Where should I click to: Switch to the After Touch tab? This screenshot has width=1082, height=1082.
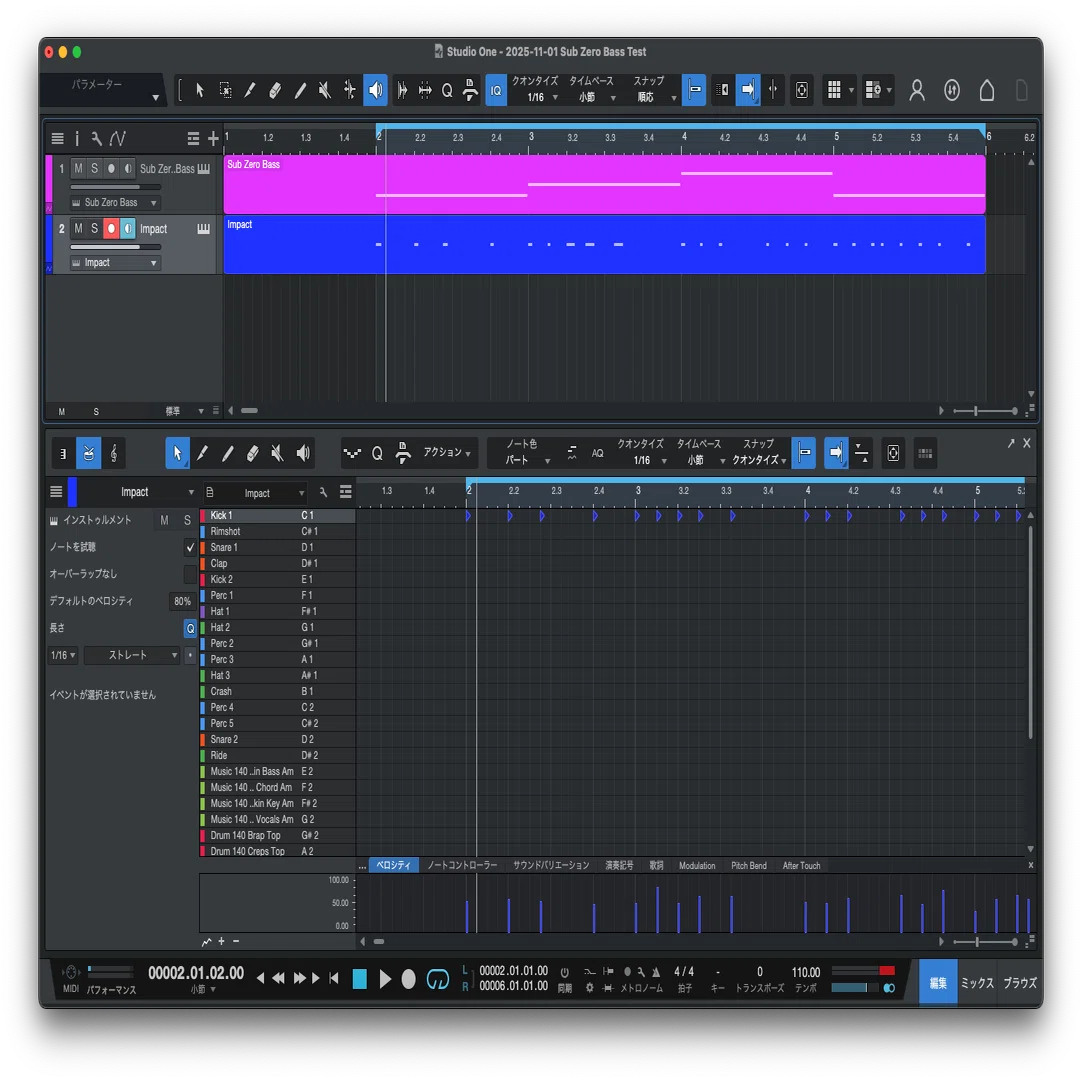pos(801,865)
